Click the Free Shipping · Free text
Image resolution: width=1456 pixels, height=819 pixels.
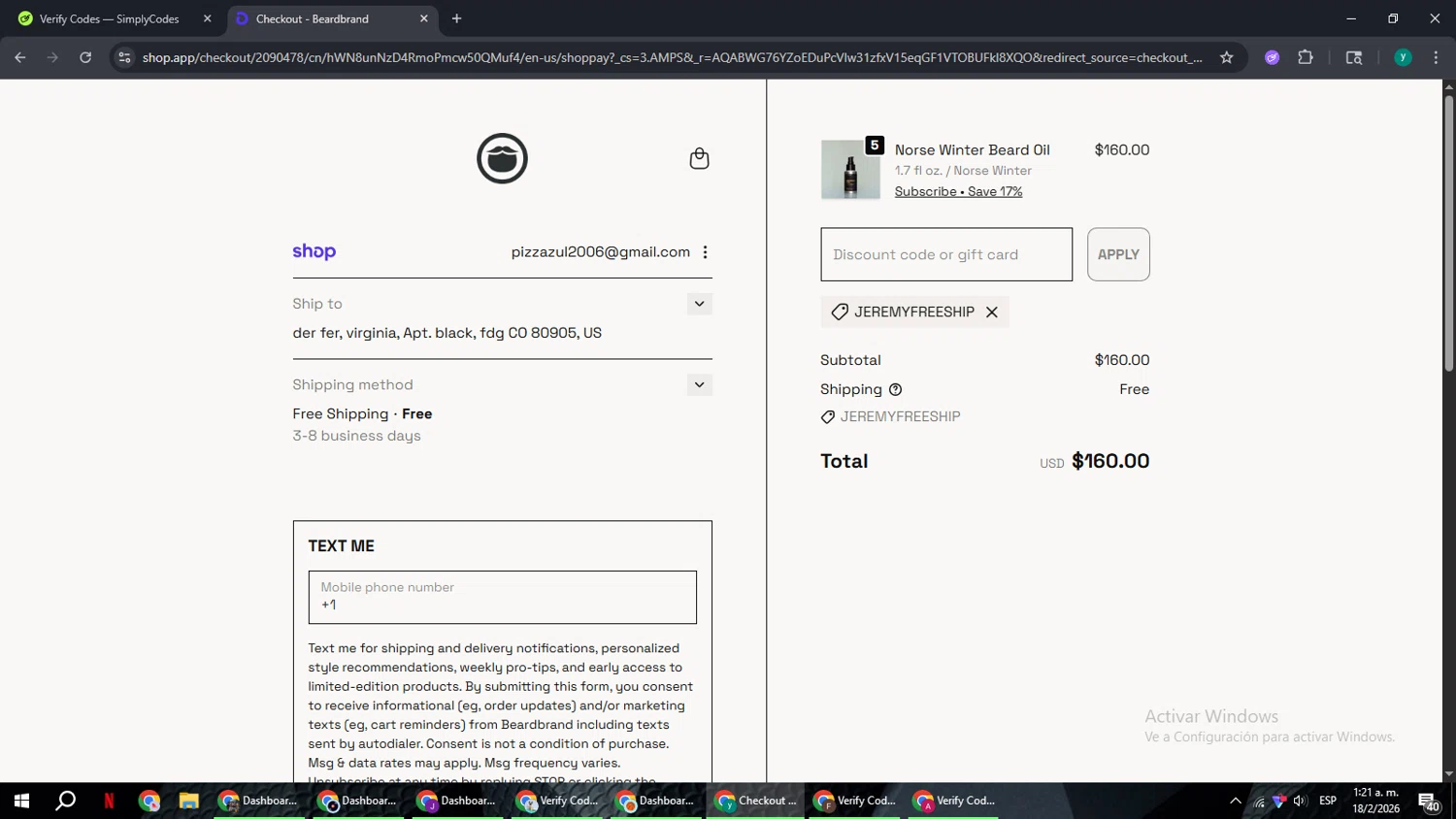[362, 413]
